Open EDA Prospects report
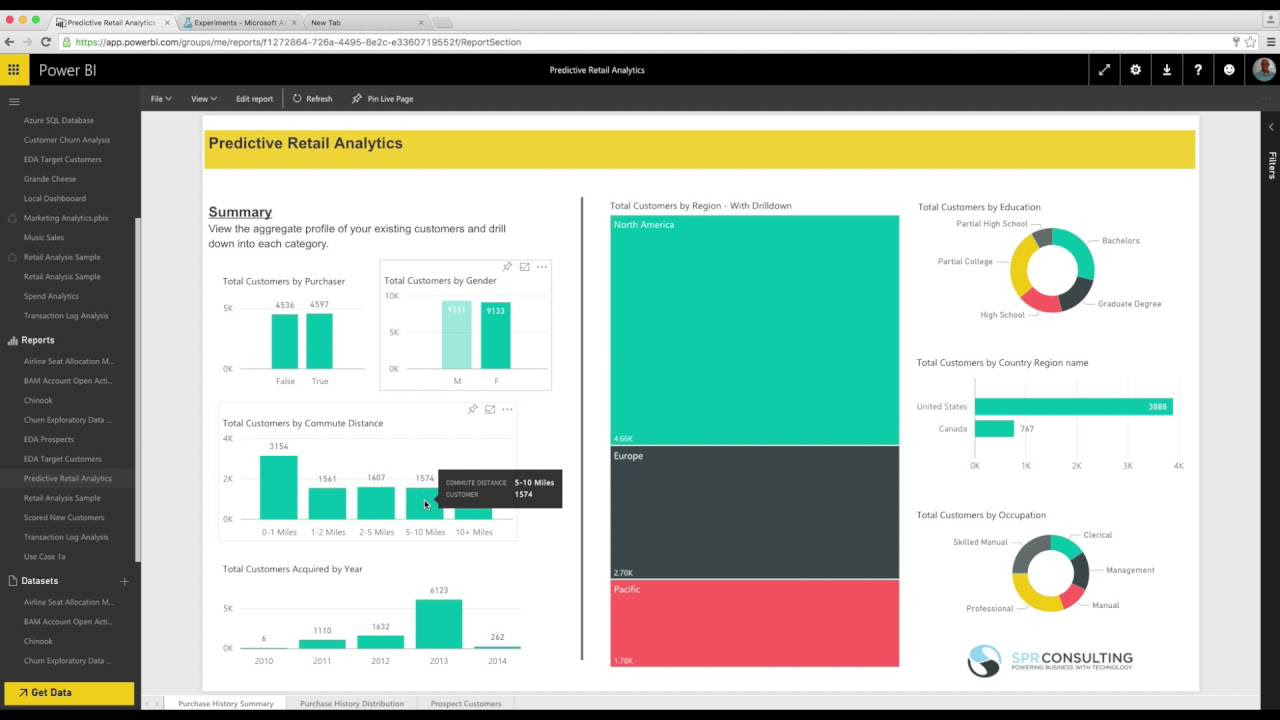Viewport: 1280px width, 720px height. (49, 439)
